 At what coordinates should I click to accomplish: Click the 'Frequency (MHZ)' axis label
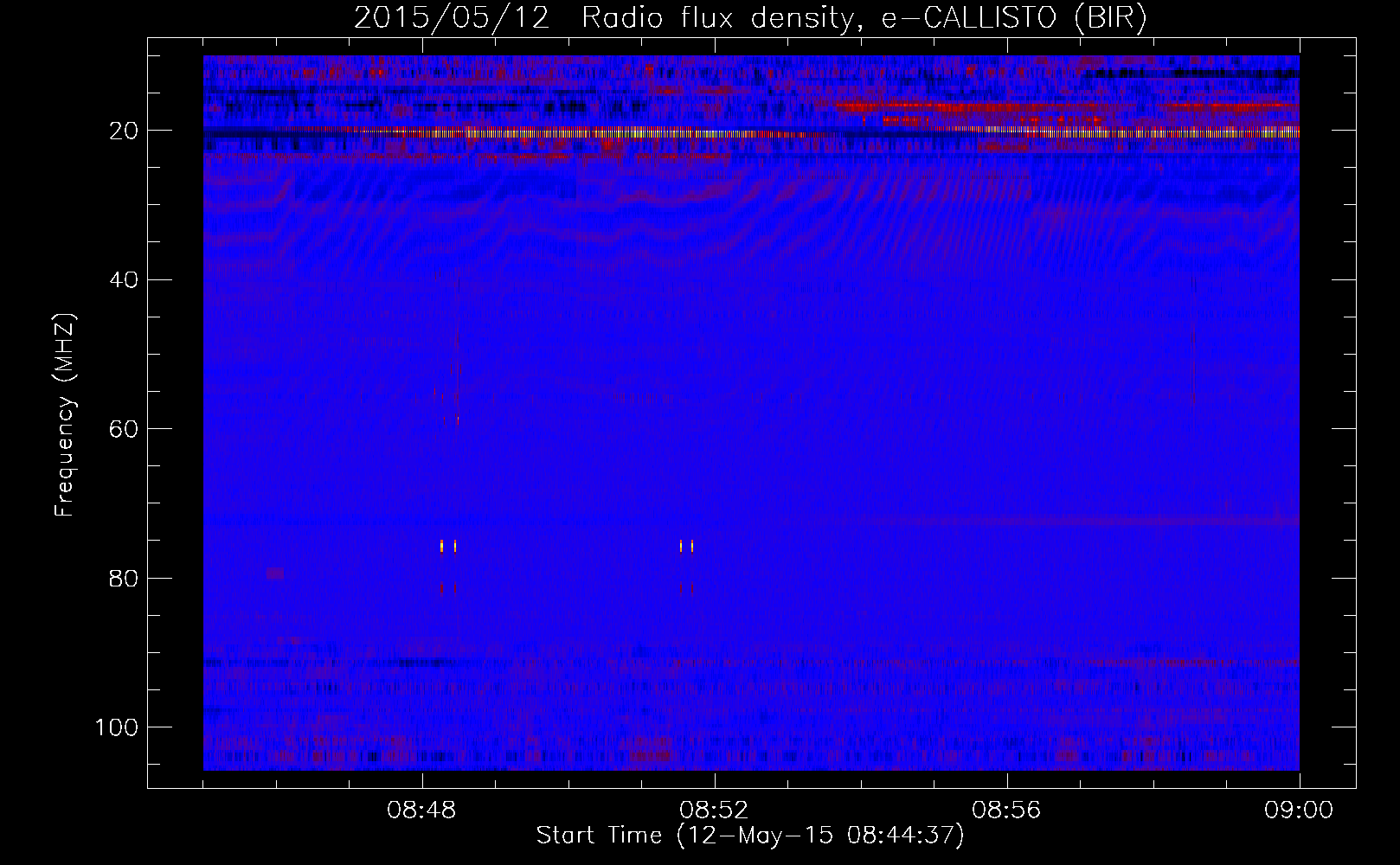point(65,415)
